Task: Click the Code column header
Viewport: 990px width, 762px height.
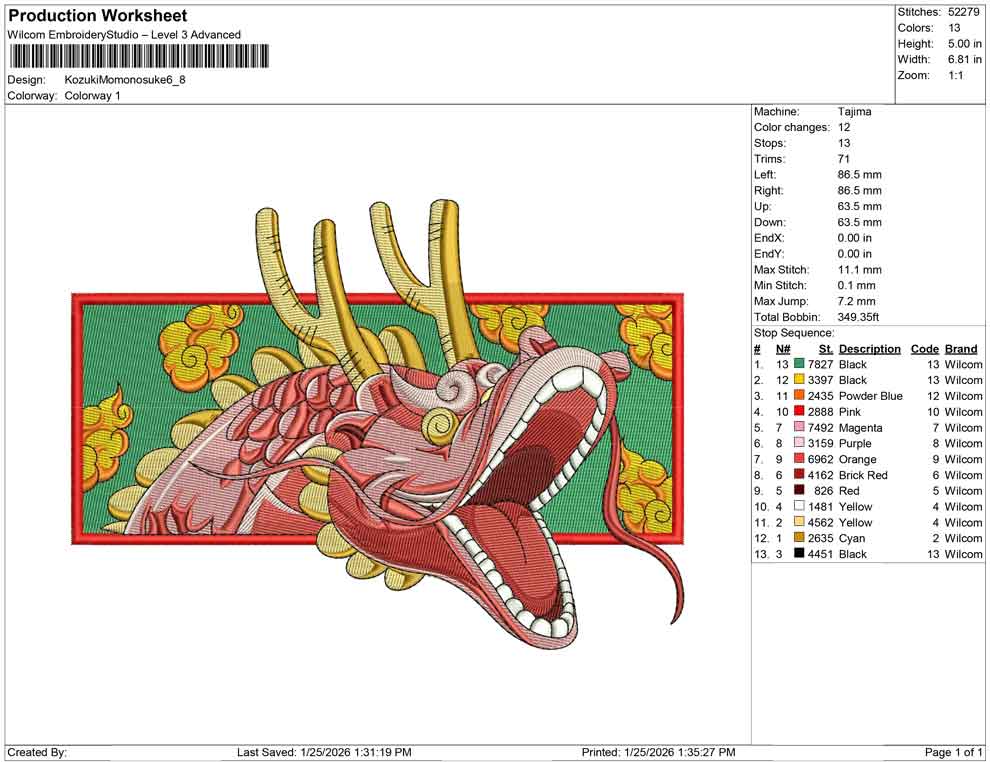Action: click(924, 348)
